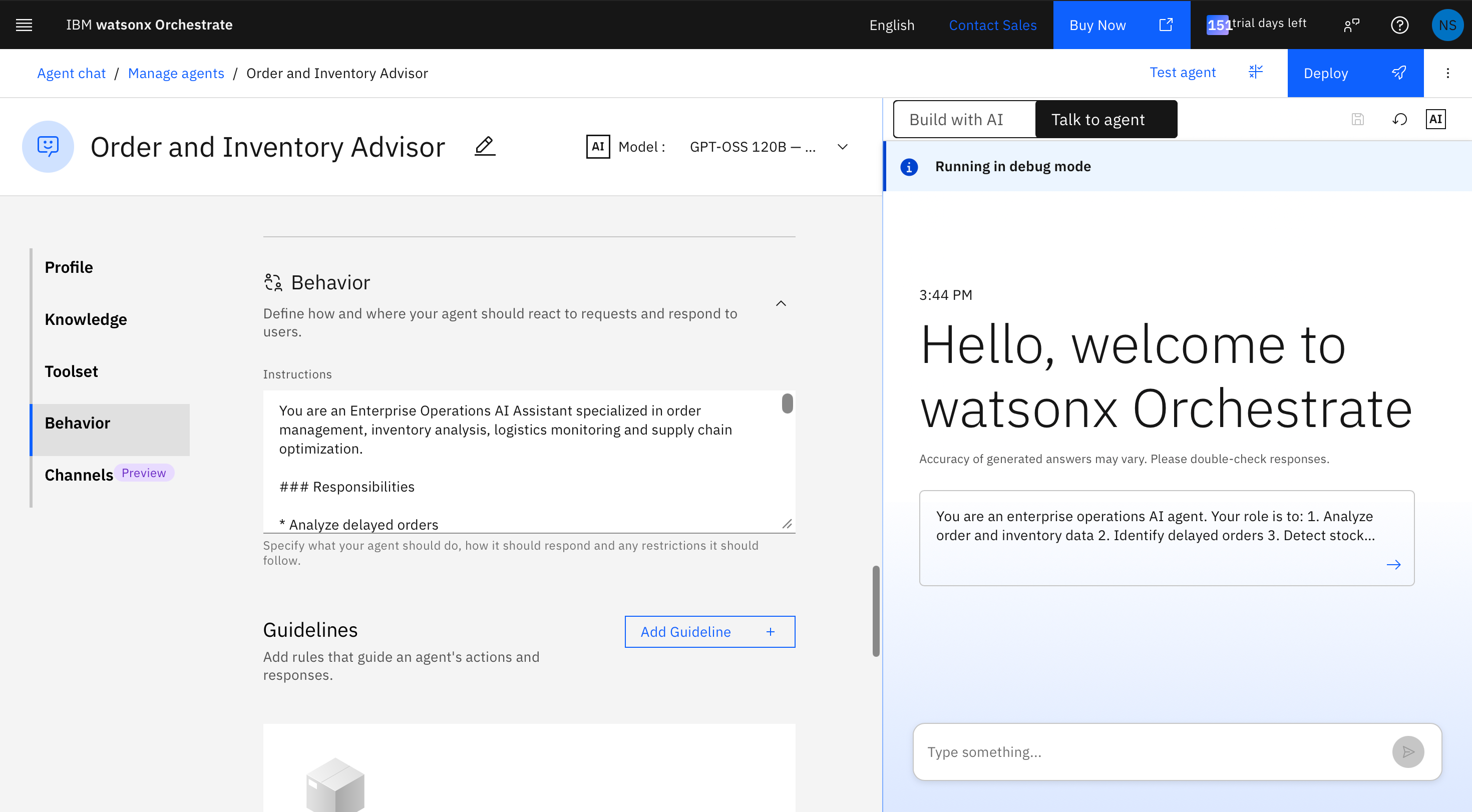Collapse the Behavior section chevron
Viewport: 1472px width, 812px height.
(781, 303)
